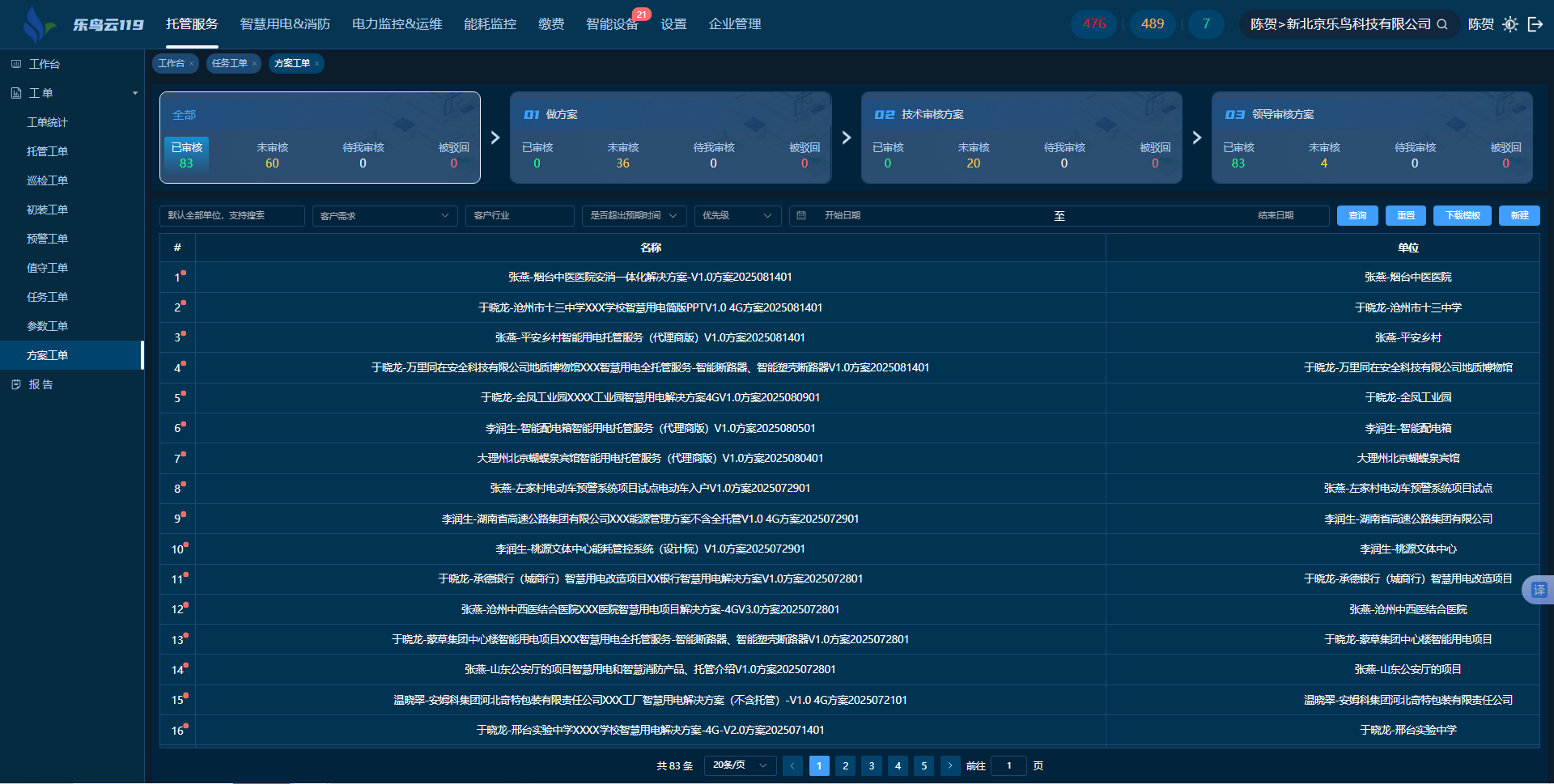The image size is (1554, 784).
Task: Open the 客户需求 dropdown
Action: pos(384,216)
